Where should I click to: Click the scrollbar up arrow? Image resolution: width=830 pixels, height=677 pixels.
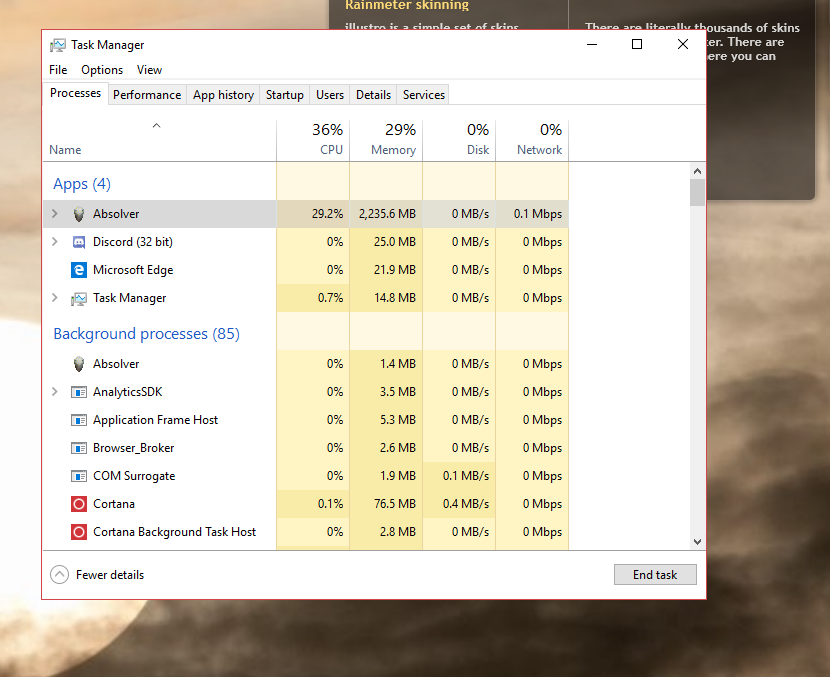point(697,171)
